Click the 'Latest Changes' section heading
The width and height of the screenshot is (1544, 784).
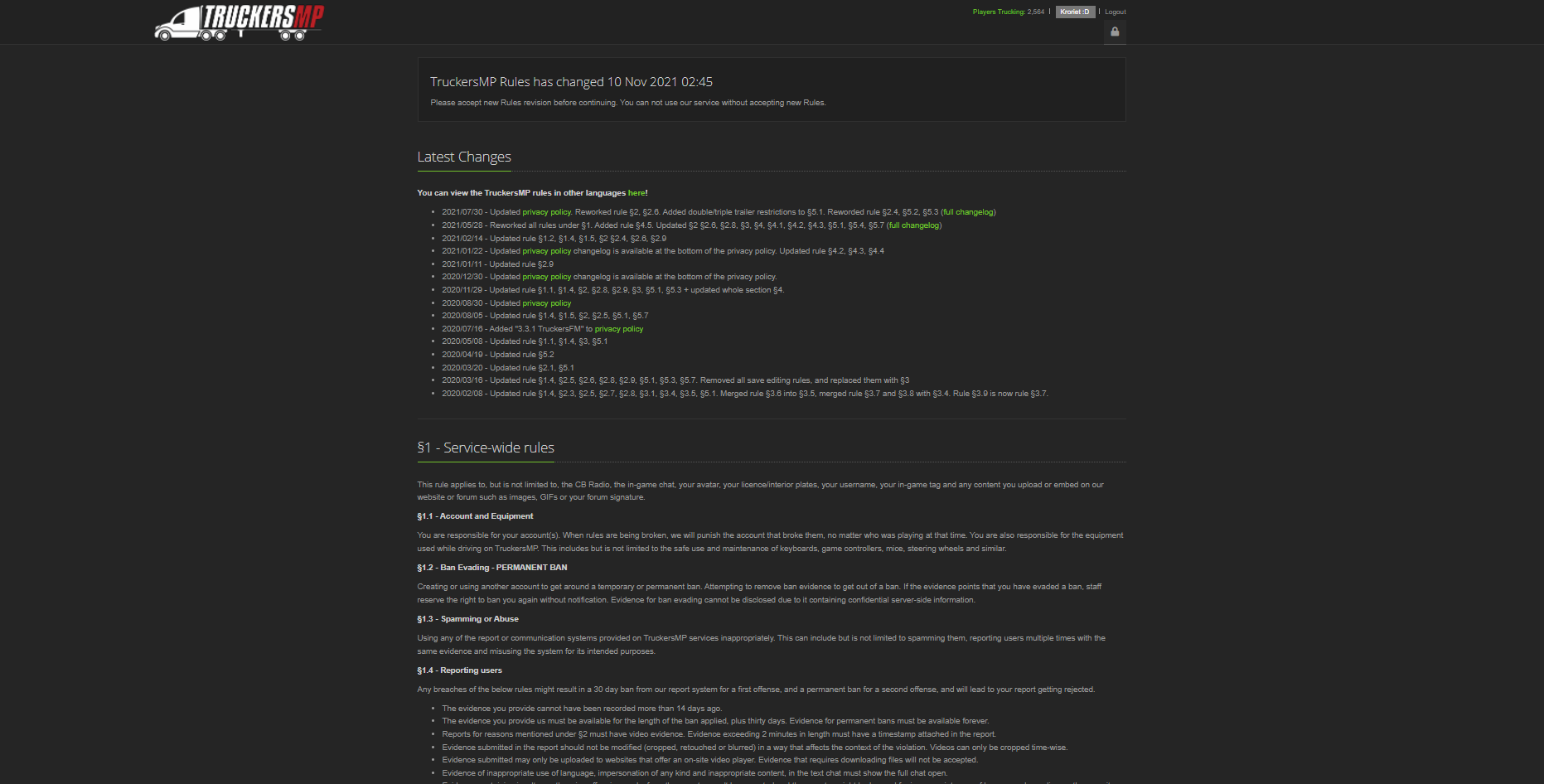coord(464,157)
